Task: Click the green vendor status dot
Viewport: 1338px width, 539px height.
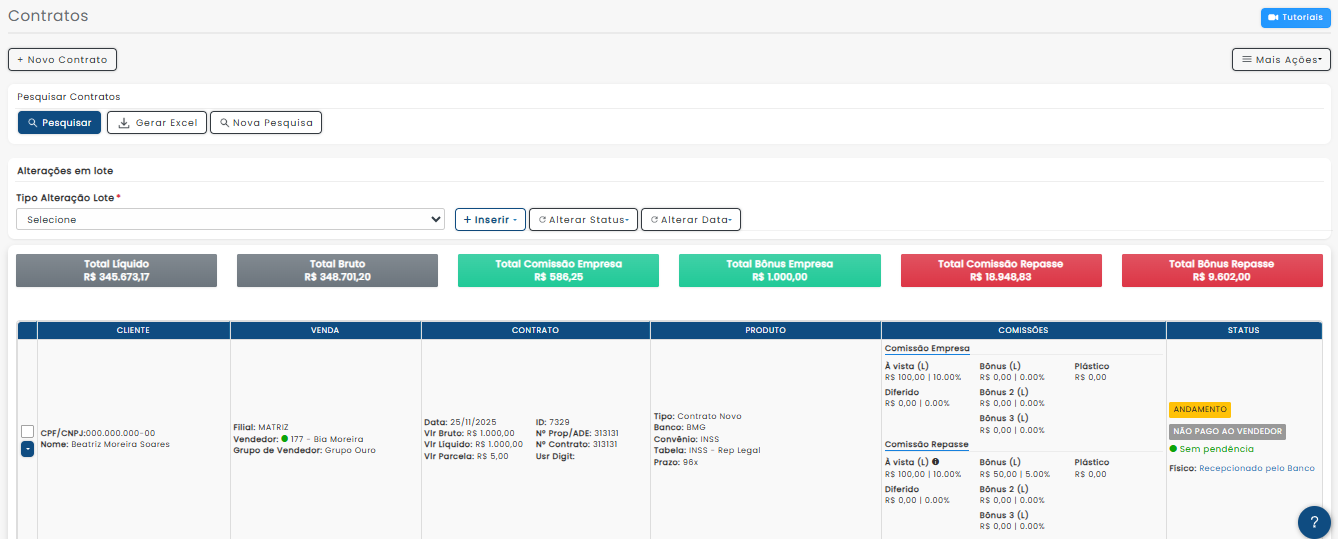Action: 284,439
